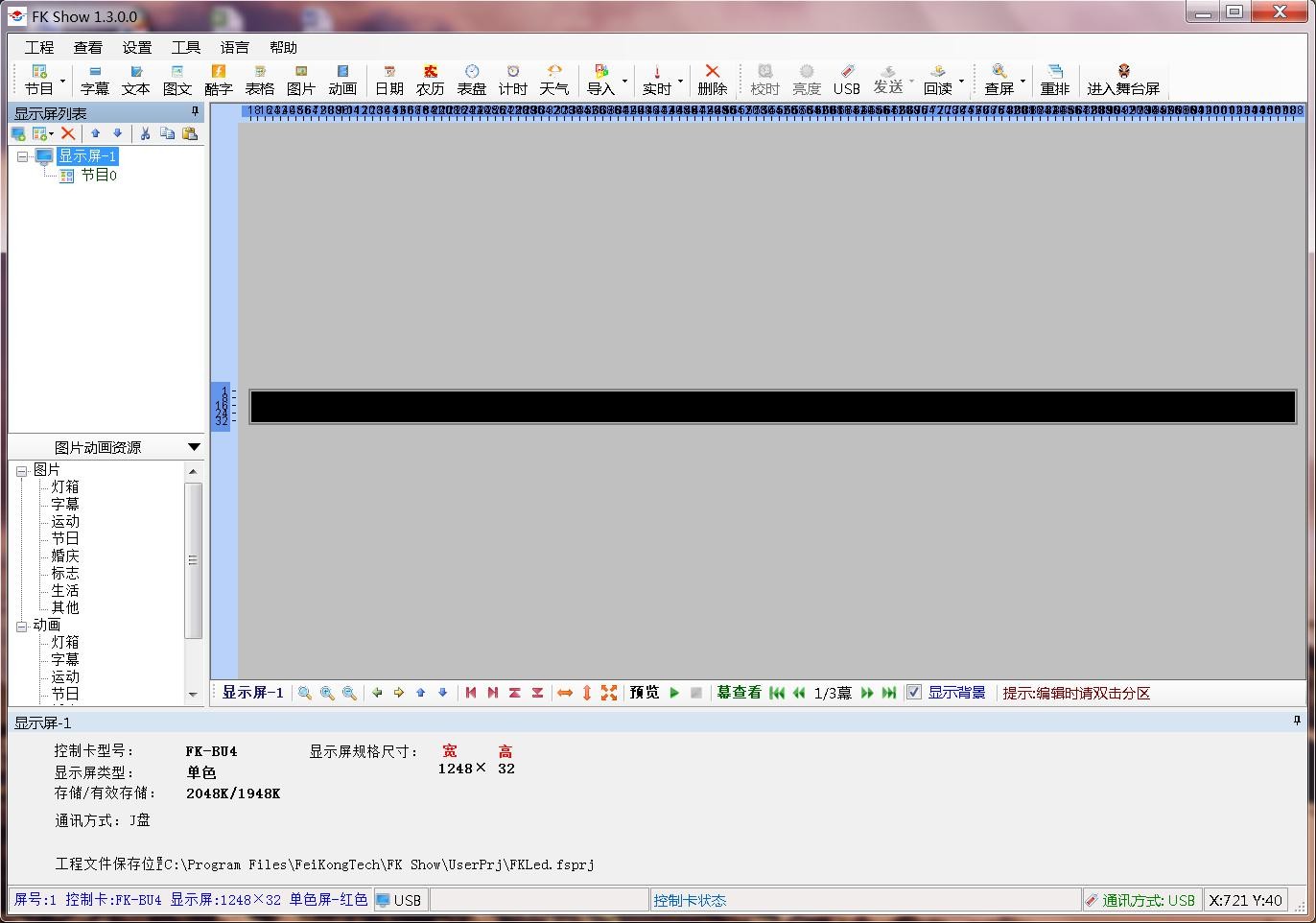
Task: Collapse the 图片 resource tree node
Action: coord(21,470)
